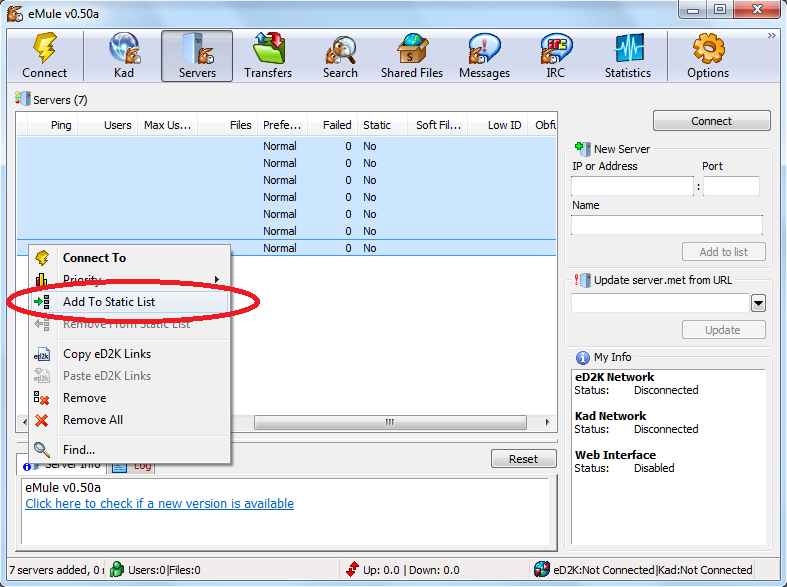
Task: Click the Update server.met button
Action: 723,330
